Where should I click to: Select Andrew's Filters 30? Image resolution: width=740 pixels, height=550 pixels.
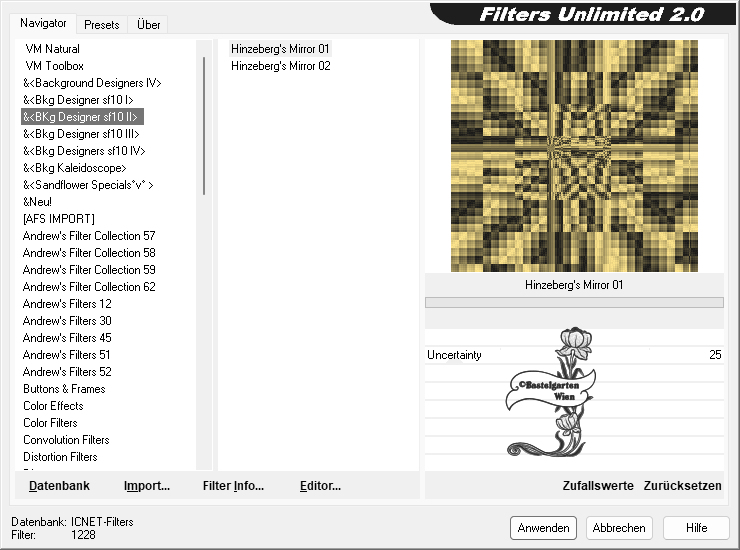(67, 321)
